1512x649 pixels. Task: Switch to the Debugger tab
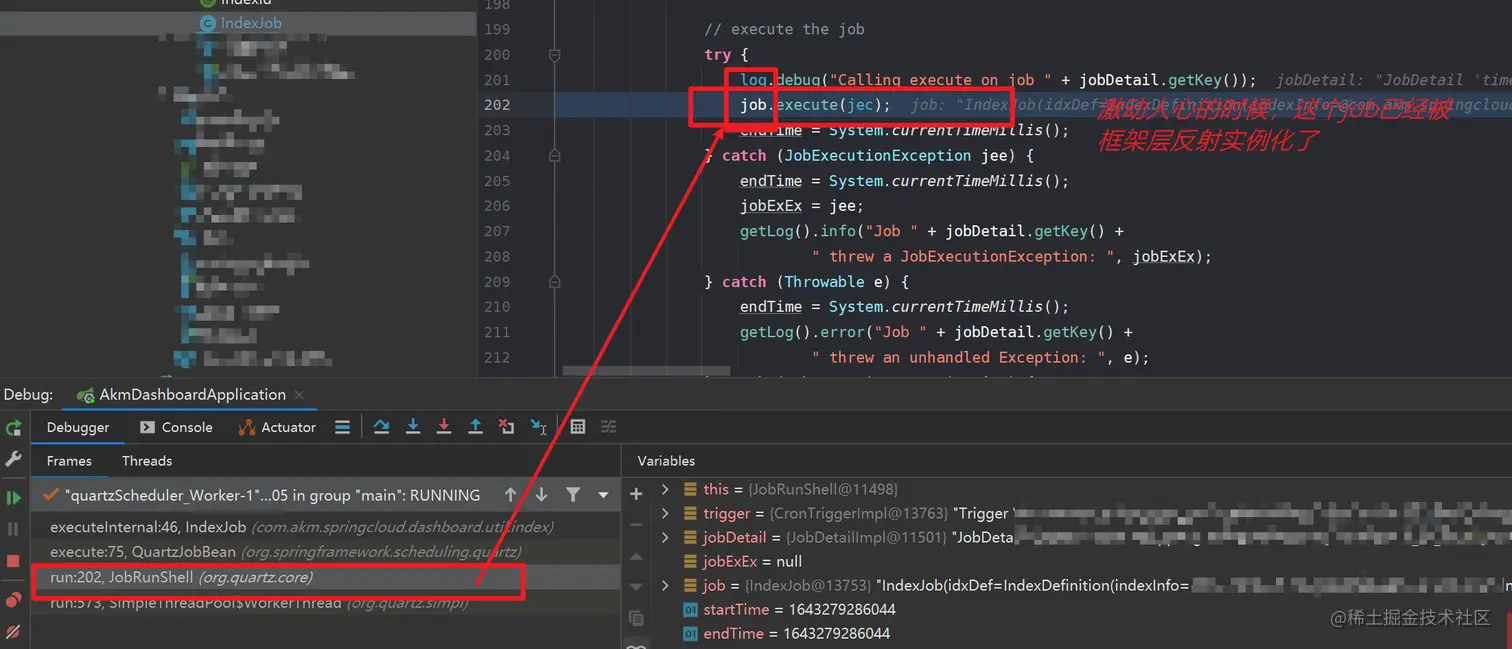click(78, 427)
